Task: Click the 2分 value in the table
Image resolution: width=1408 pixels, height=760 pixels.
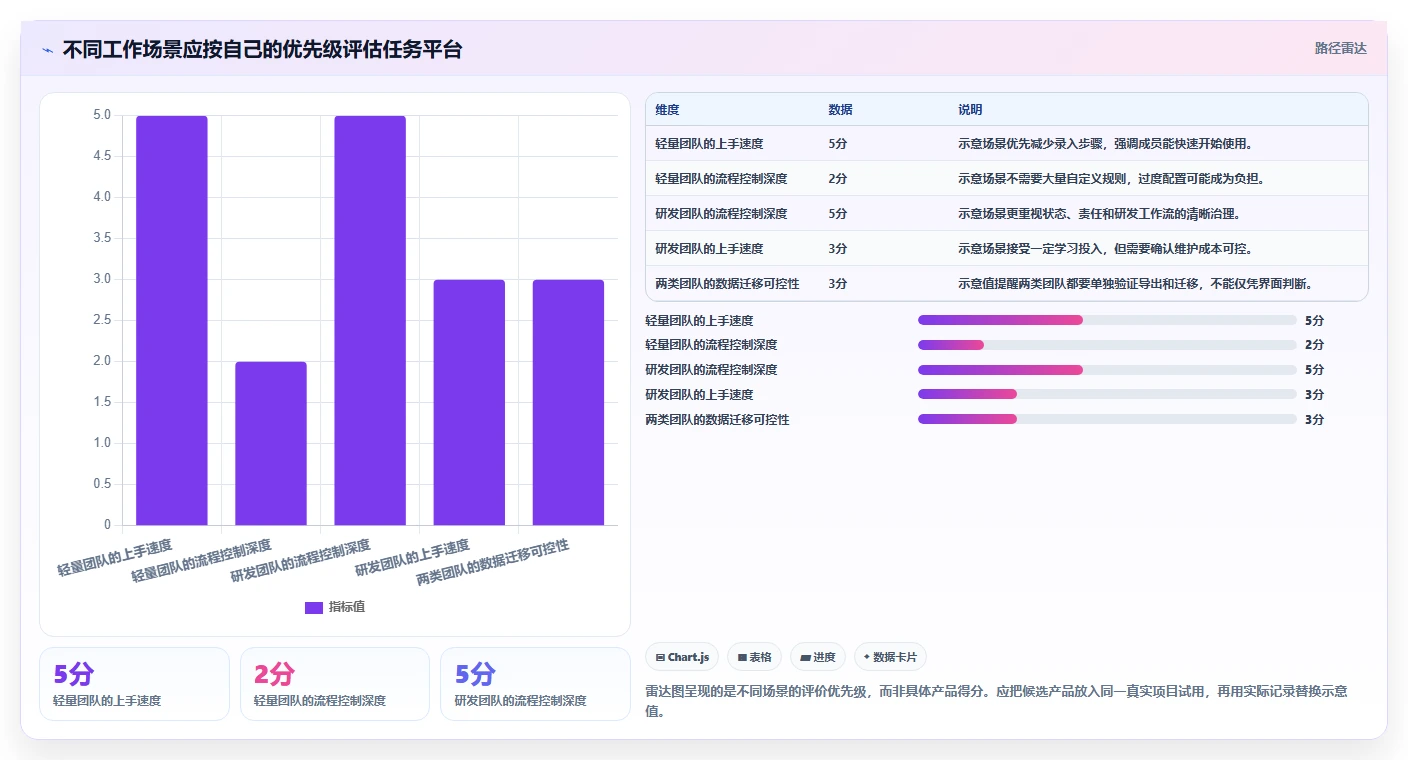Action: coord(838,179)
